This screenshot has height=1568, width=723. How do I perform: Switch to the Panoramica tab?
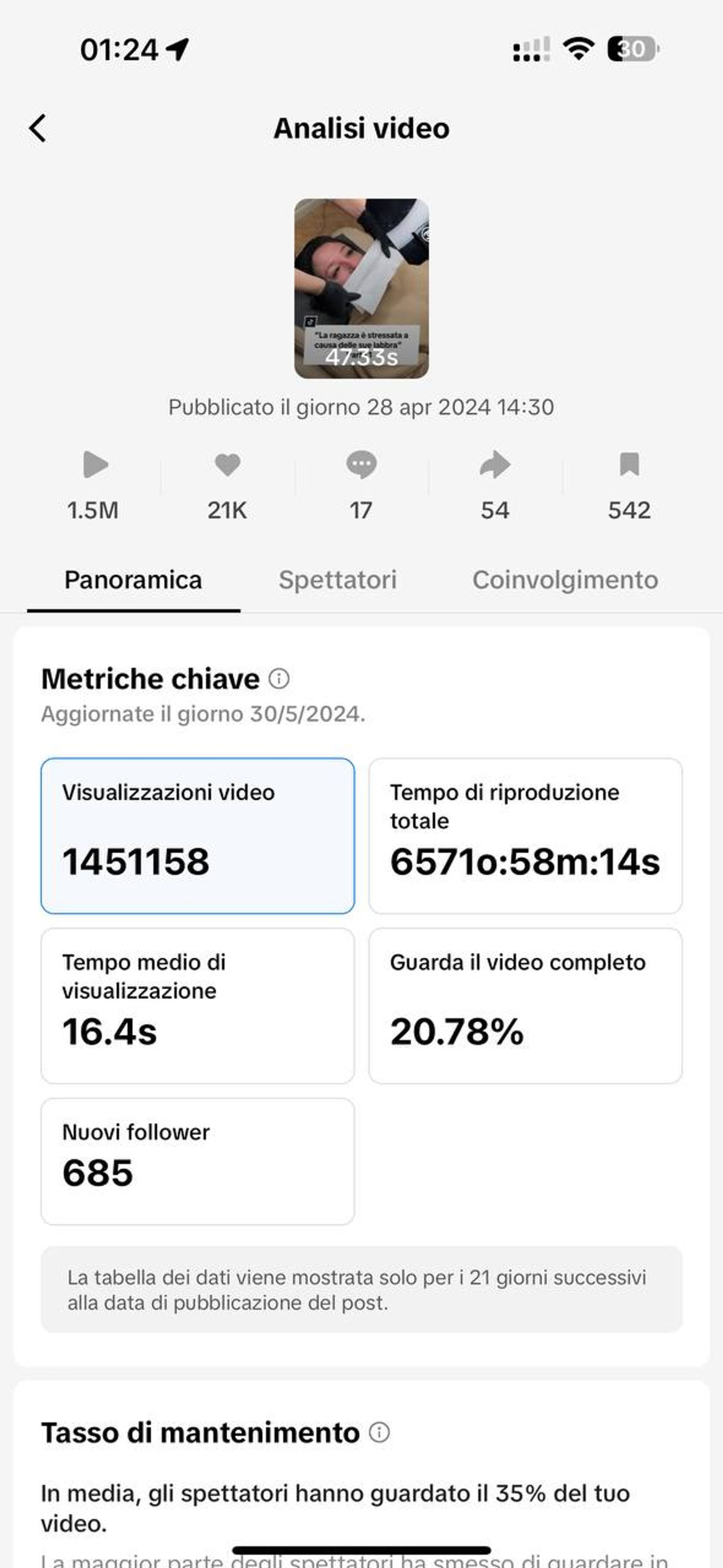coord(133,580)
